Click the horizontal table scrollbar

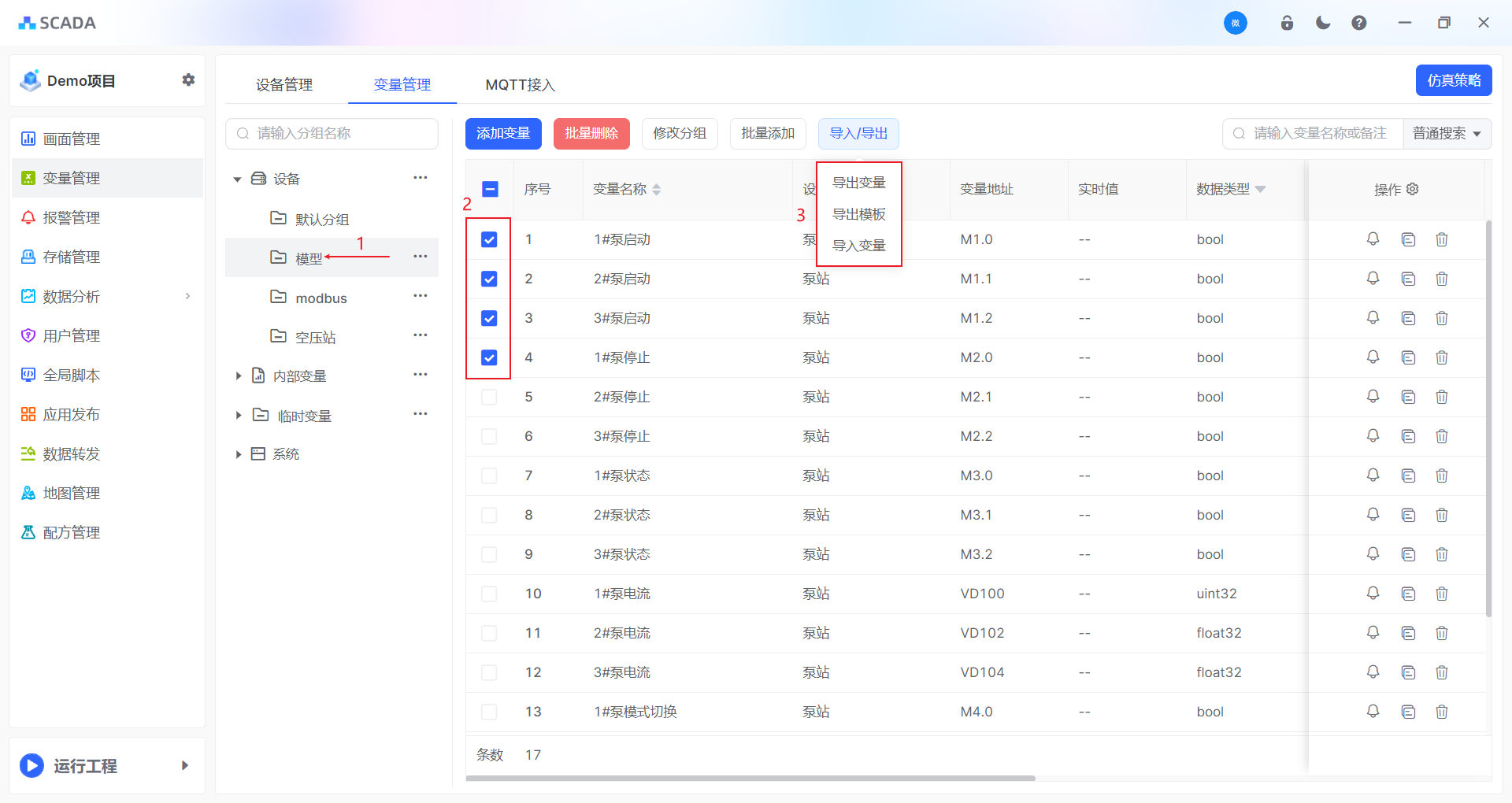(750, 779)
